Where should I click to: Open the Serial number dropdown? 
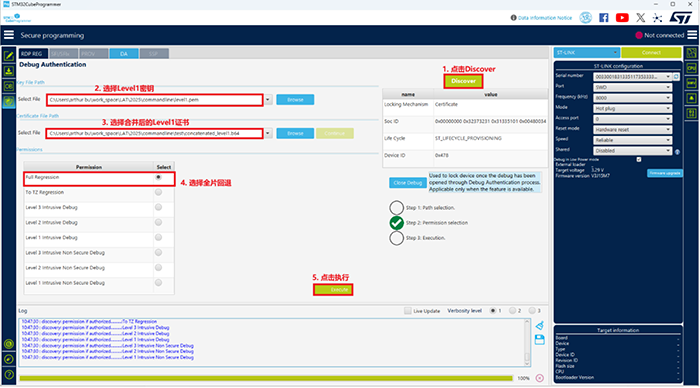click(x=633, y=77)
